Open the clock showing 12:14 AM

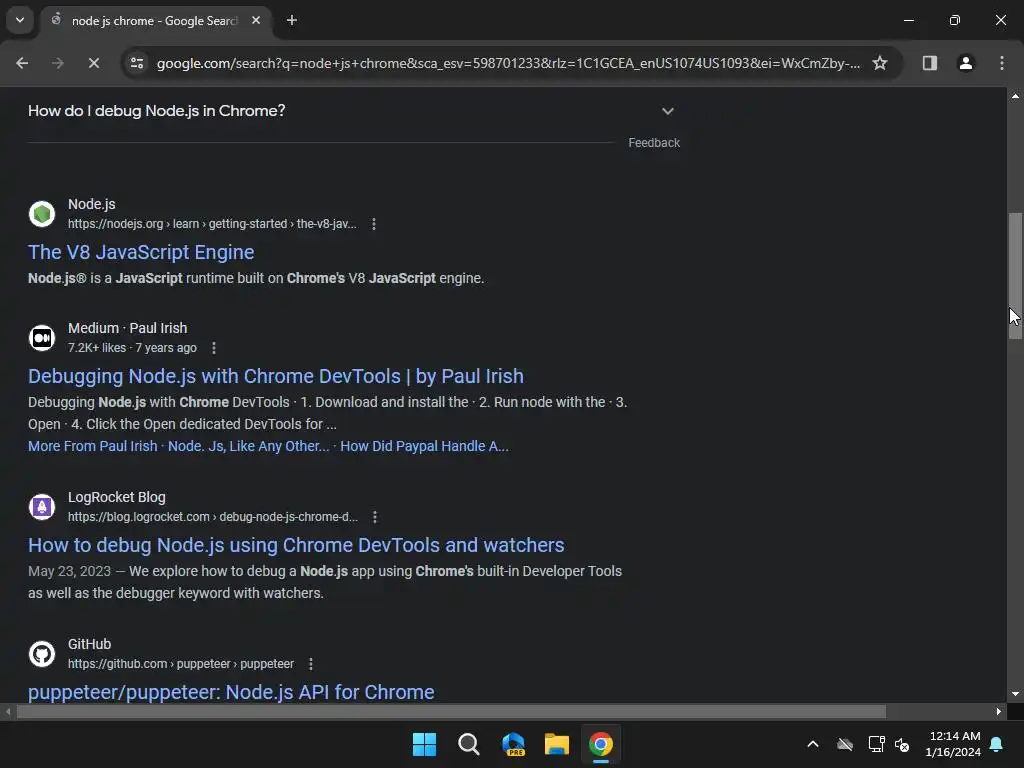pos(953,744)
